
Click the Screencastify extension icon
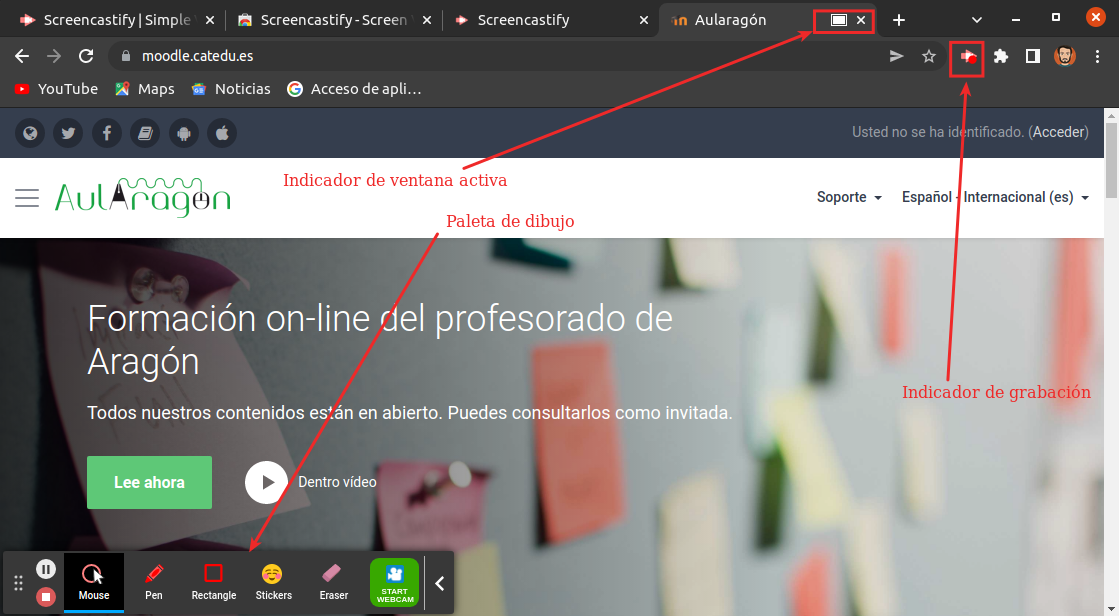point(968,56)
